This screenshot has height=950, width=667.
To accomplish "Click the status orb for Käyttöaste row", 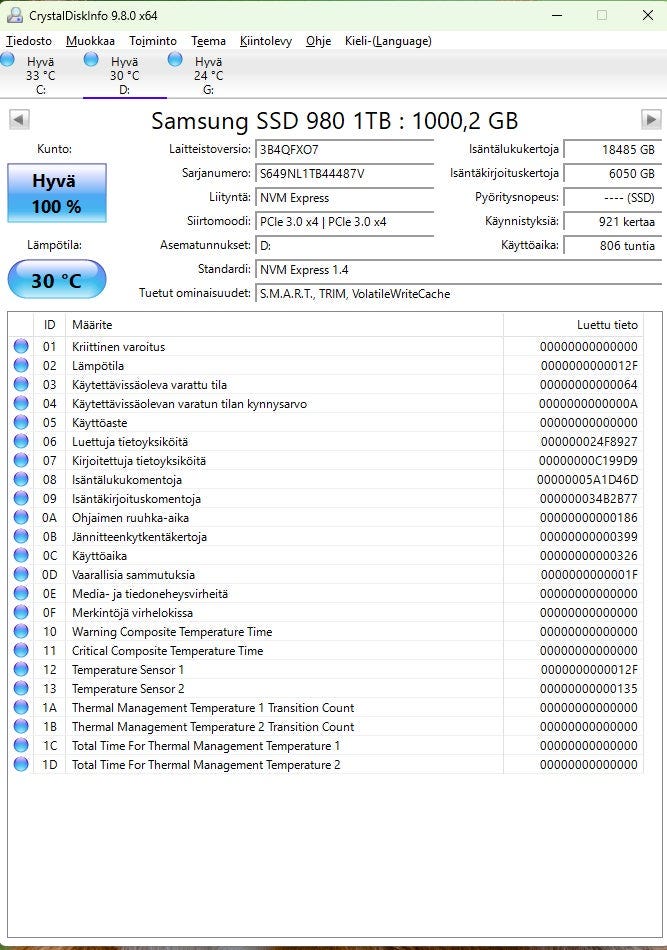I will tap(21, 422).
